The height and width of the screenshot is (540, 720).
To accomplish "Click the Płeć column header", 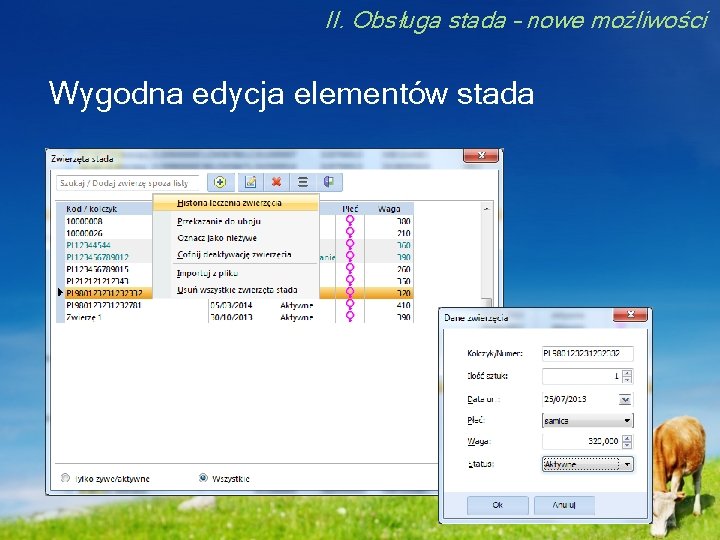I will click(x=350, y=209).
